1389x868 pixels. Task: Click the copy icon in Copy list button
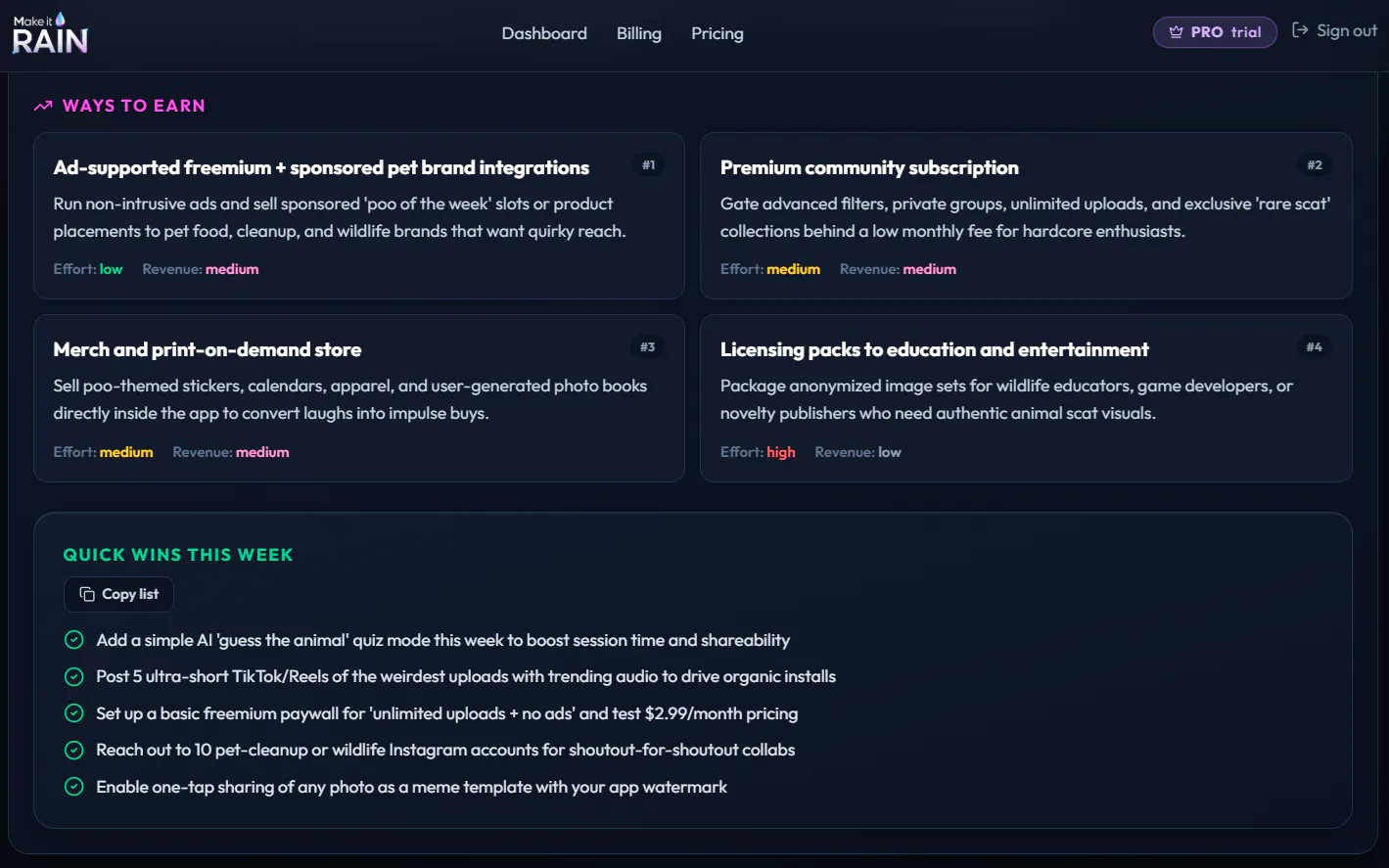pos(87,594)
